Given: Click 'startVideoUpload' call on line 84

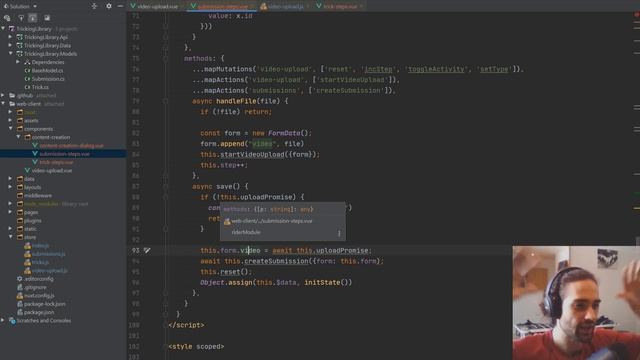Looking at the screenshot, I should click(x=252, y=154).
